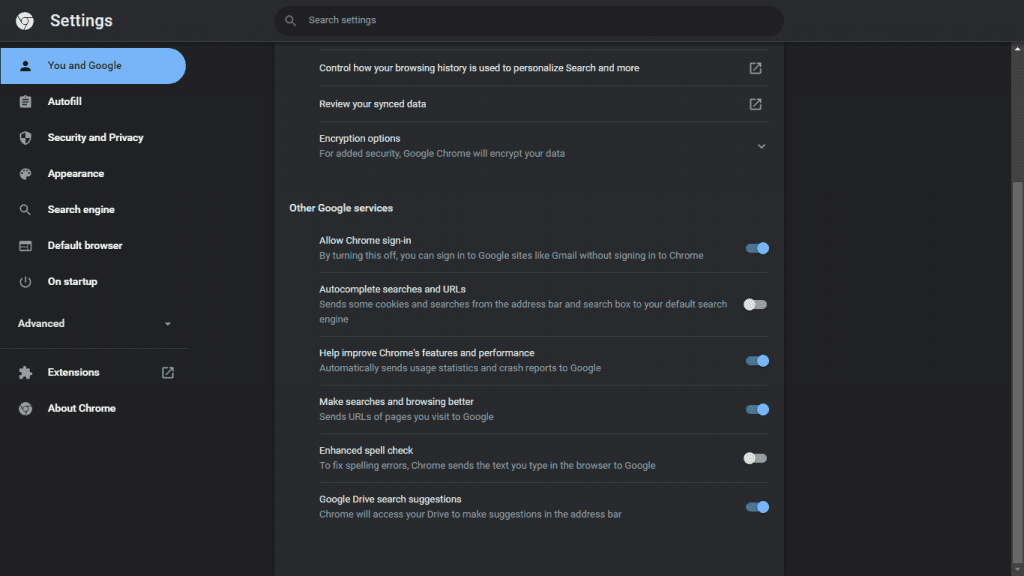Click the Search settings input field

tap(528, 20)
